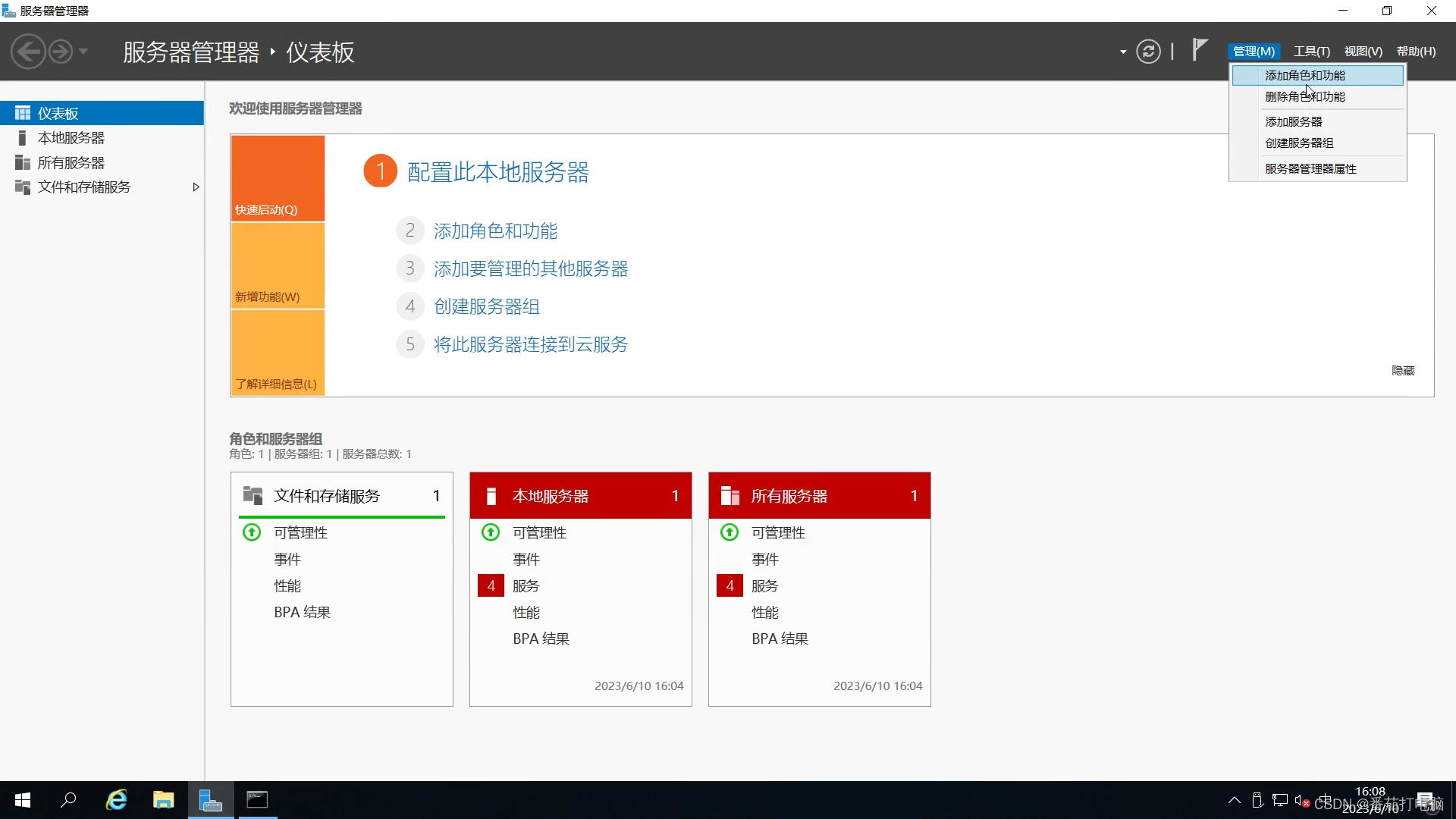This screenshot has width=1456, height=819.
Task: Choose 删除角色和功能 from the menu
Action: pyautogui.click(x=1318, y=96)
